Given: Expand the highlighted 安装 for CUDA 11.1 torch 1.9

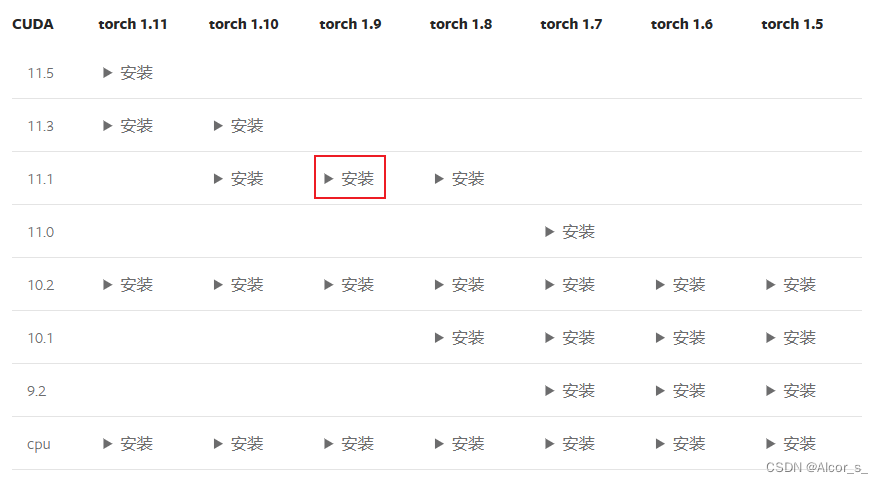Looking at the screenshot, I should click(x=349, y=179).
